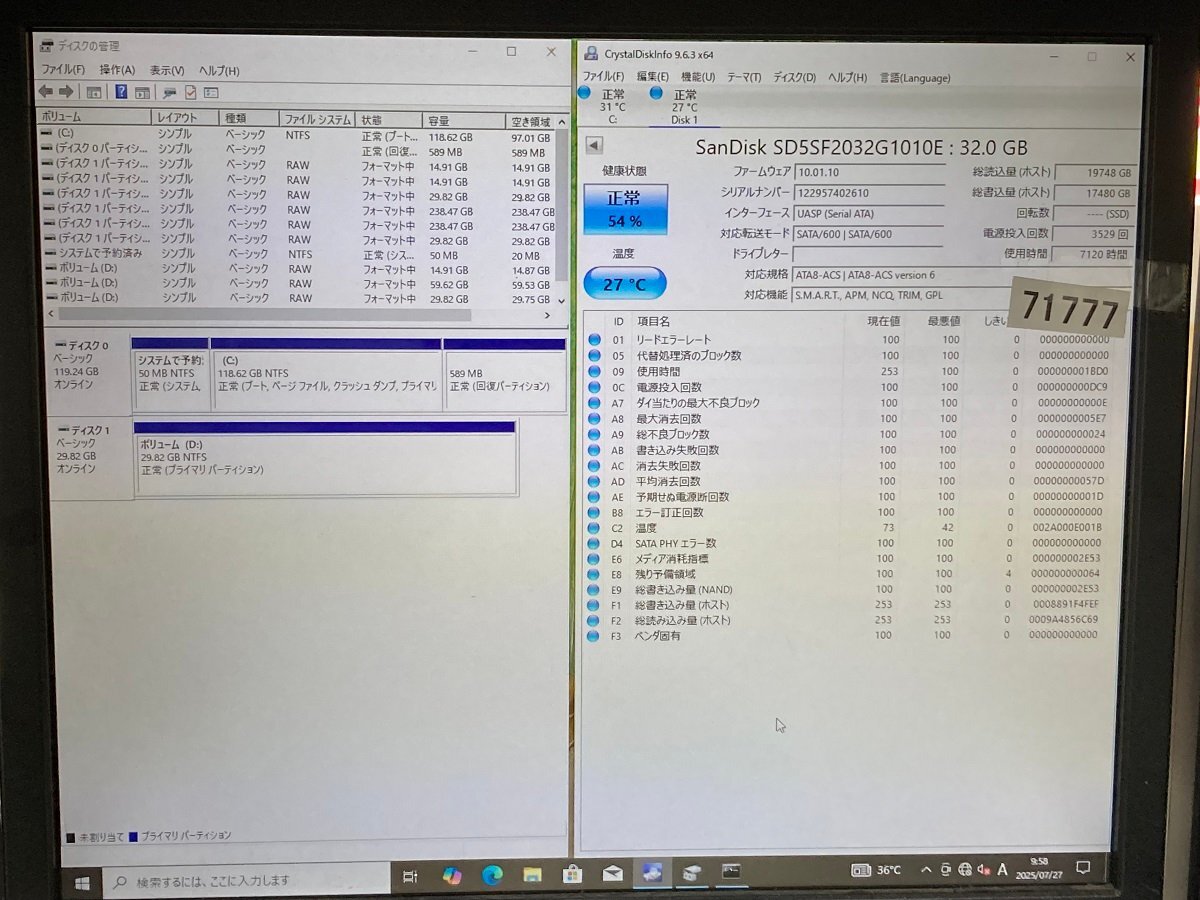Image resolution: width=1200 pixels, height=900 pixels.
Task: Click the serial number field 122957402610
Action: [868, 192]
